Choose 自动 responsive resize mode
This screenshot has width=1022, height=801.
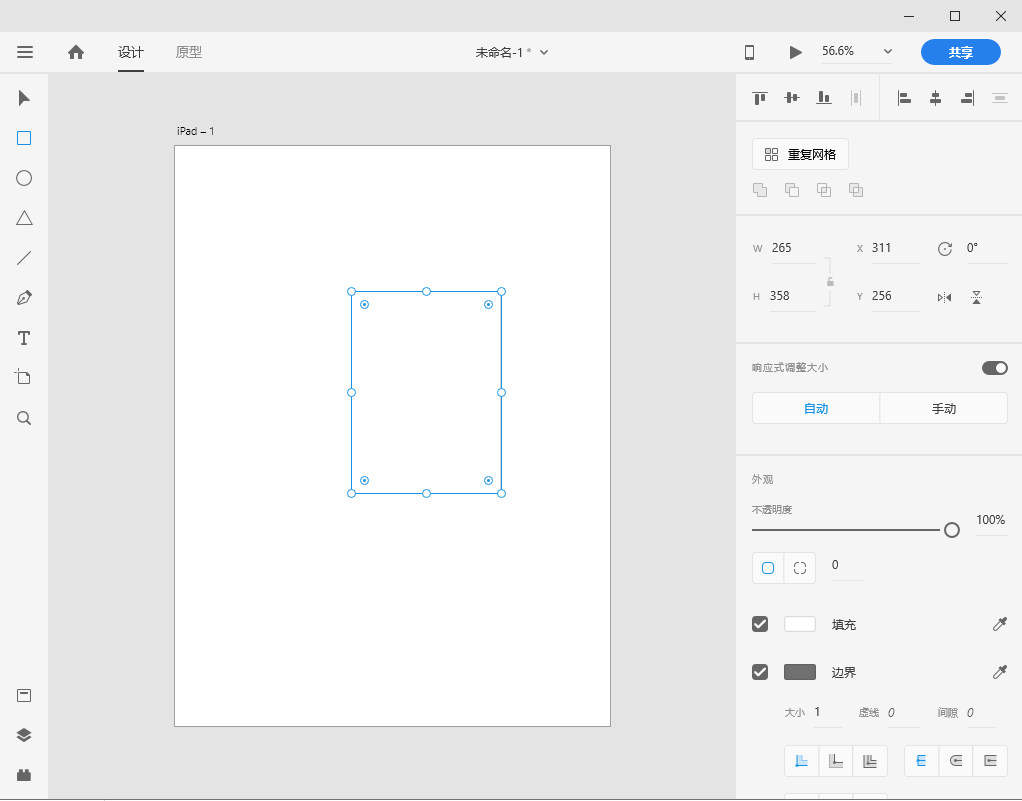[x=816, y=409]
